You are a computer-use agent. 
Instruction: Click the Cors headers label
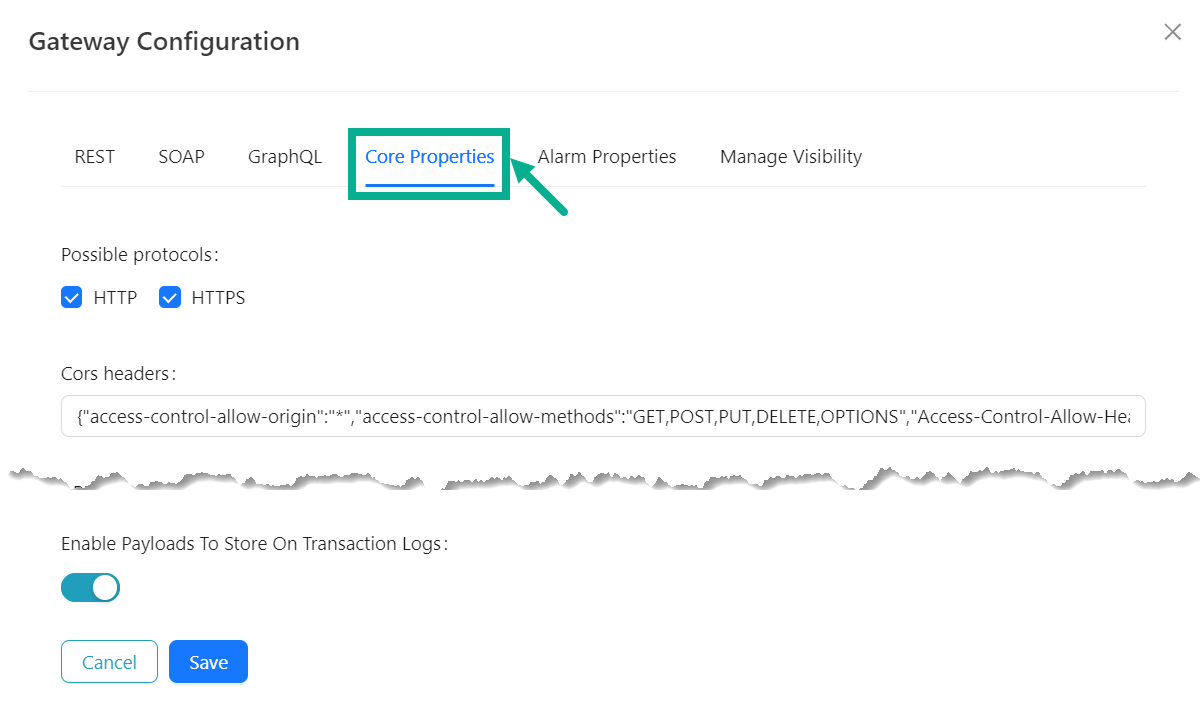click(118, 374)
